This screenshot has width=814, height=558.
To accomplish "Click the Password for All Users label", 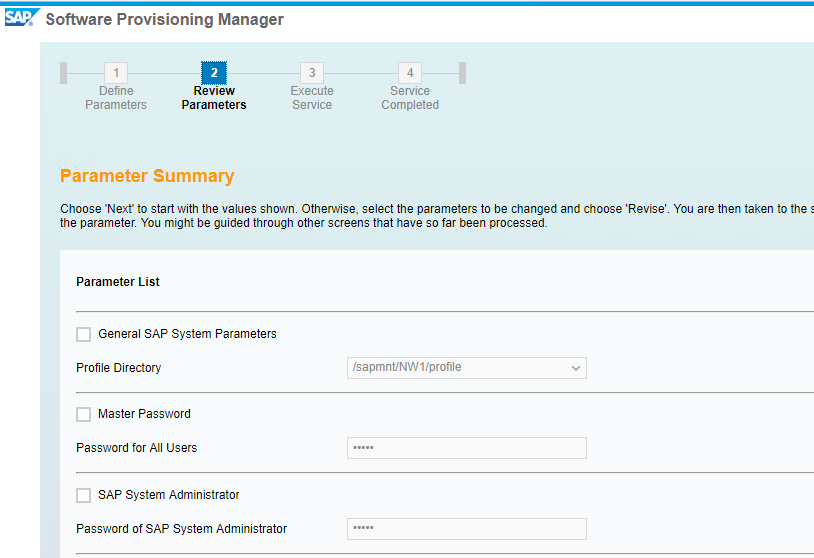I will [137, 448].
